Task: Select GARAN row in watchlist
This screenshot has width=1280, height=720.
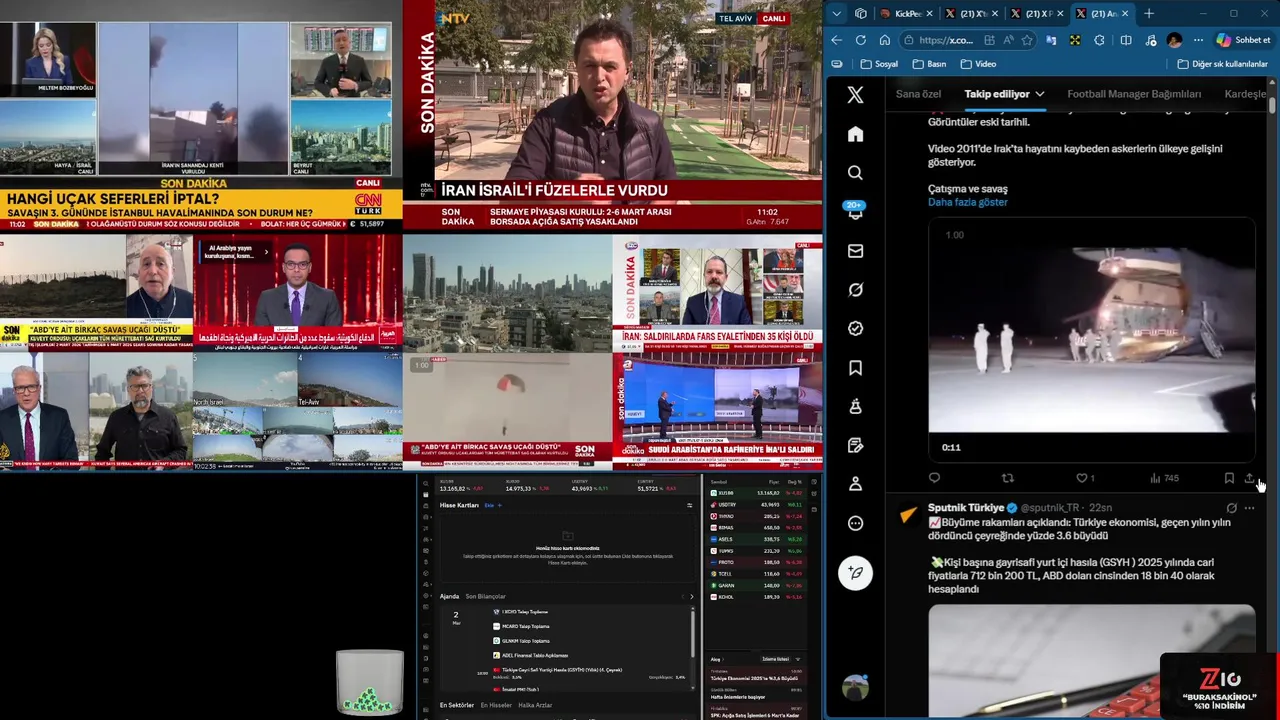Action: pyautogui.click(x=757, y=585)
